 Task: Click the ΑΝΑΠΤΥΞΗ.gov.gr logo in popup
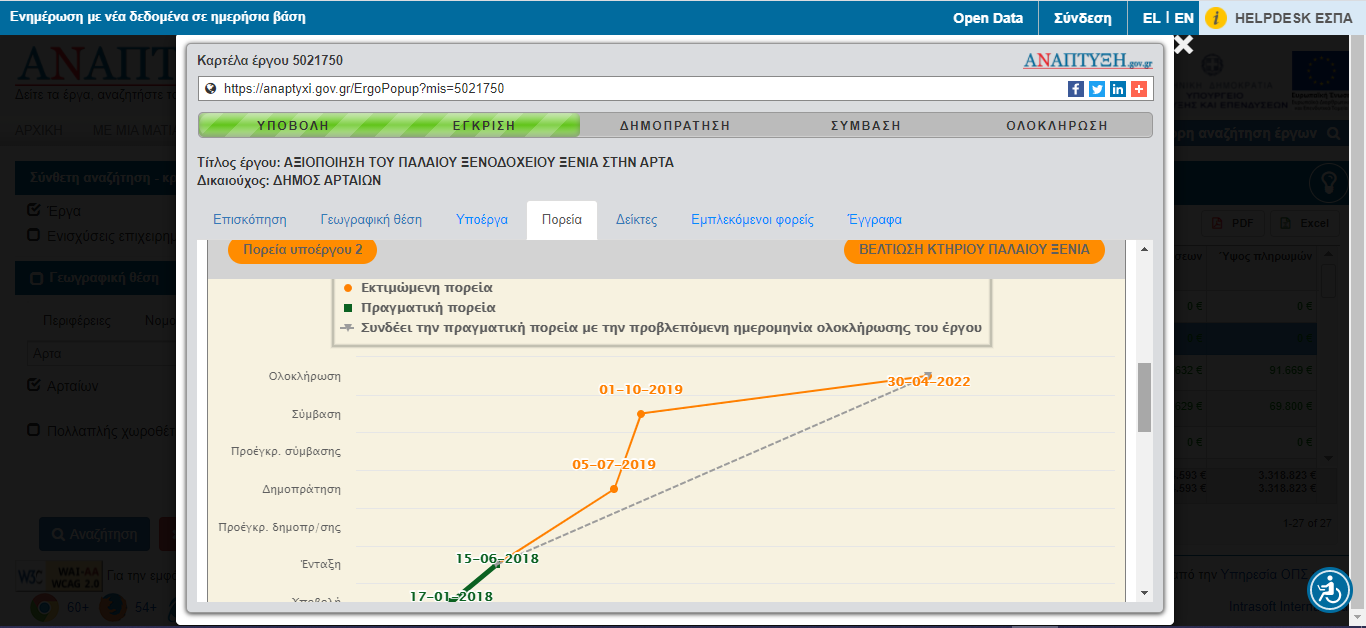click(x=1088, y=61)
